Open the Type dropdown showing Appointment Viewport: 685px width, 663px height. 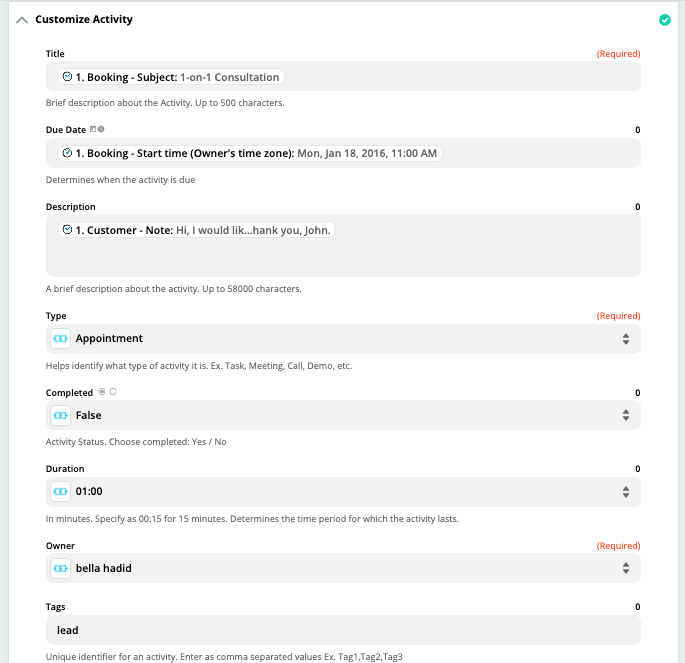click(x=343, y=338)
